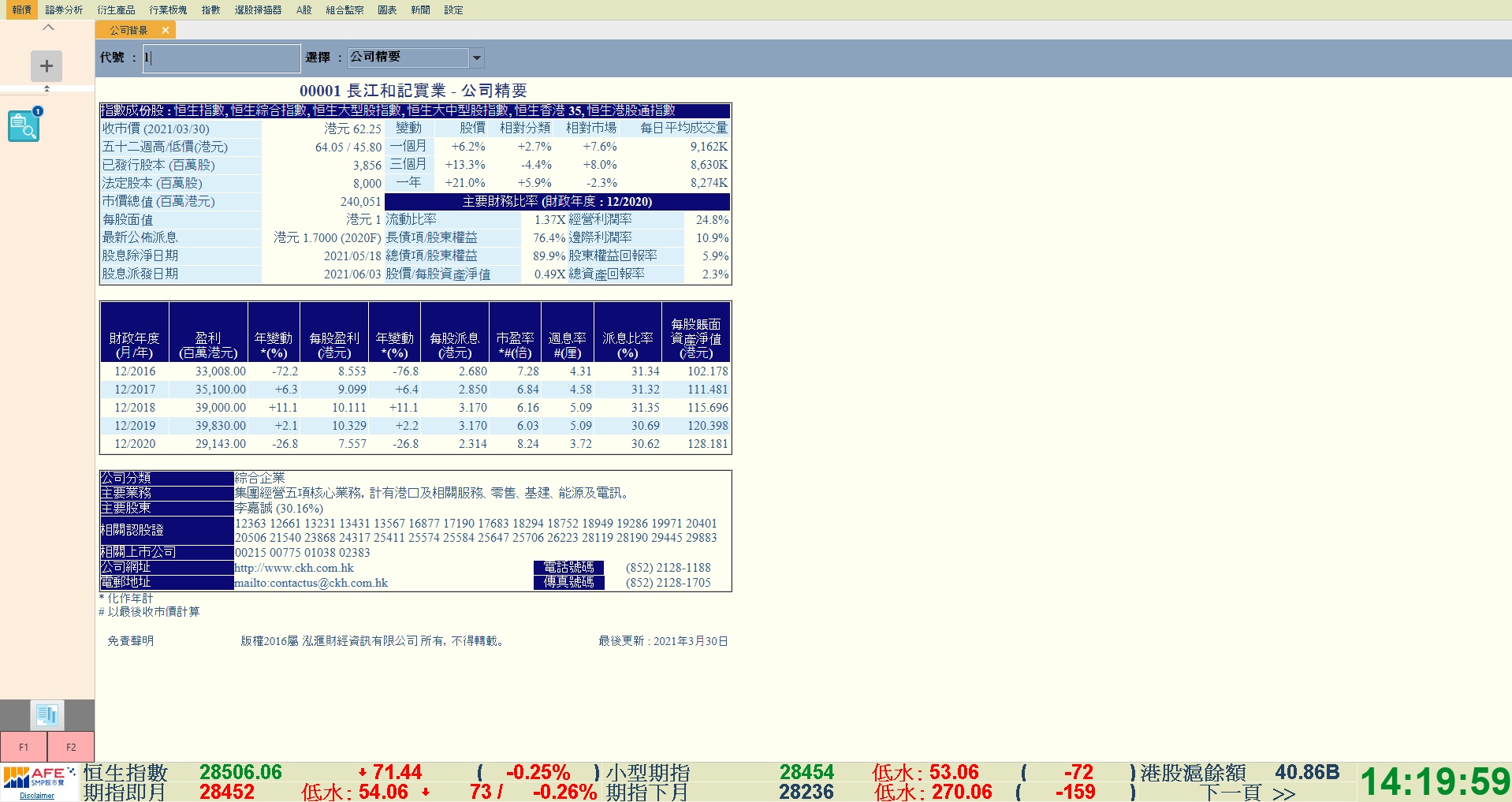Image resolution: width=1512 pixels, height=802 pixels.
Task: Click the 期指即月 value 28452
Action: click(227, 792)
